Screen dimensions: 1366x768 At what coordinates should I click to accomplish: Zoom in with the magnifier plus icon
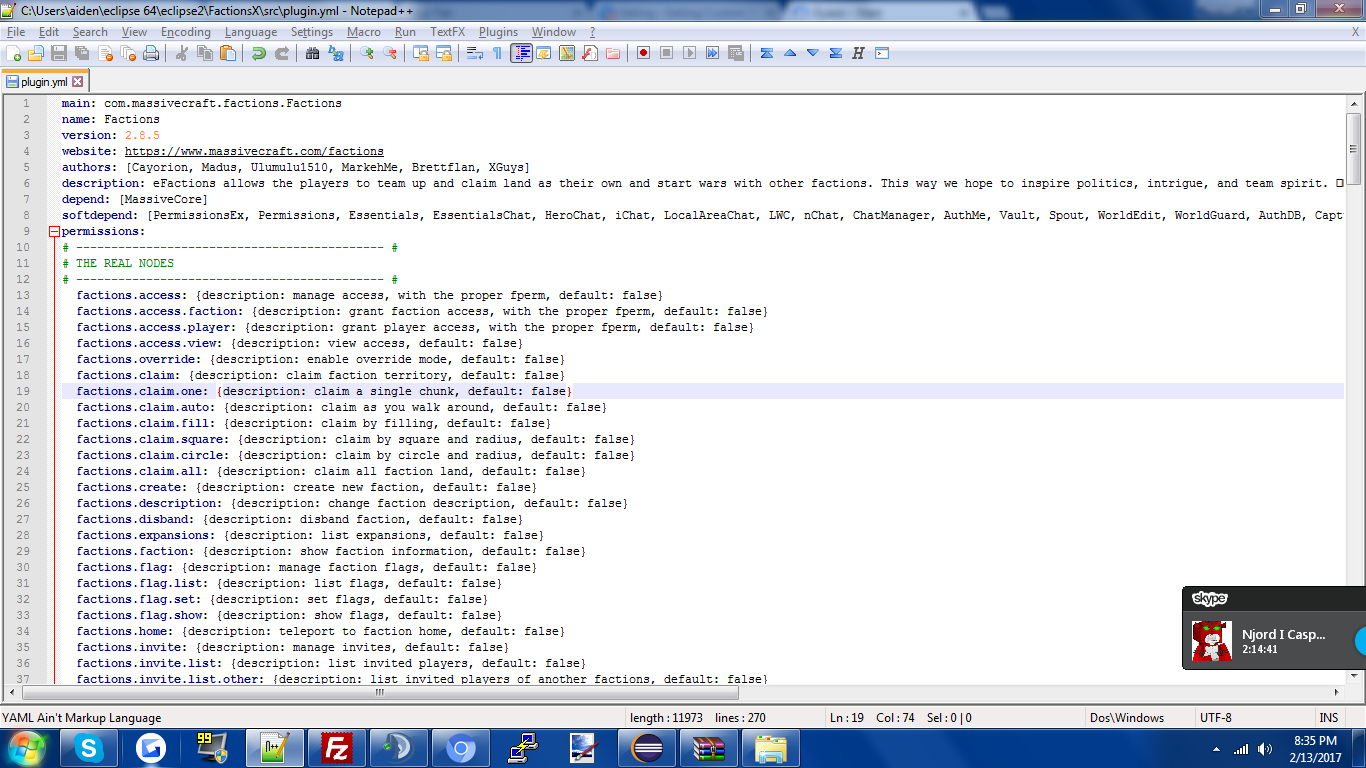pos(367,53)
